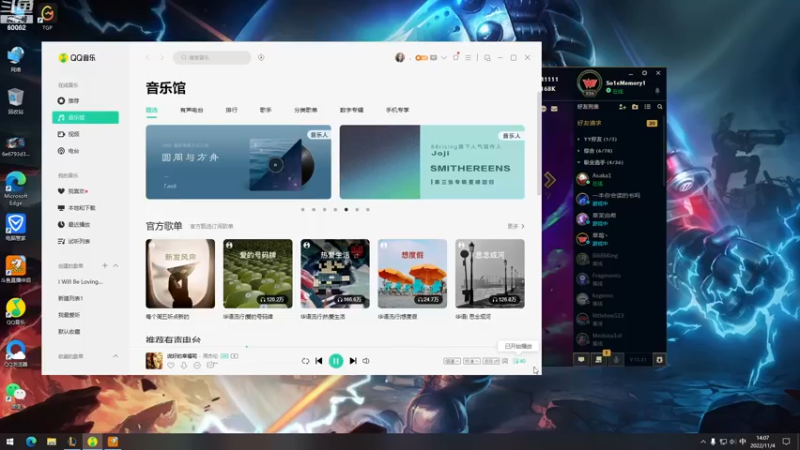Go back with the navigation back arrow
The width and height of the screenshot is (800, 450).
pos(147,58)
